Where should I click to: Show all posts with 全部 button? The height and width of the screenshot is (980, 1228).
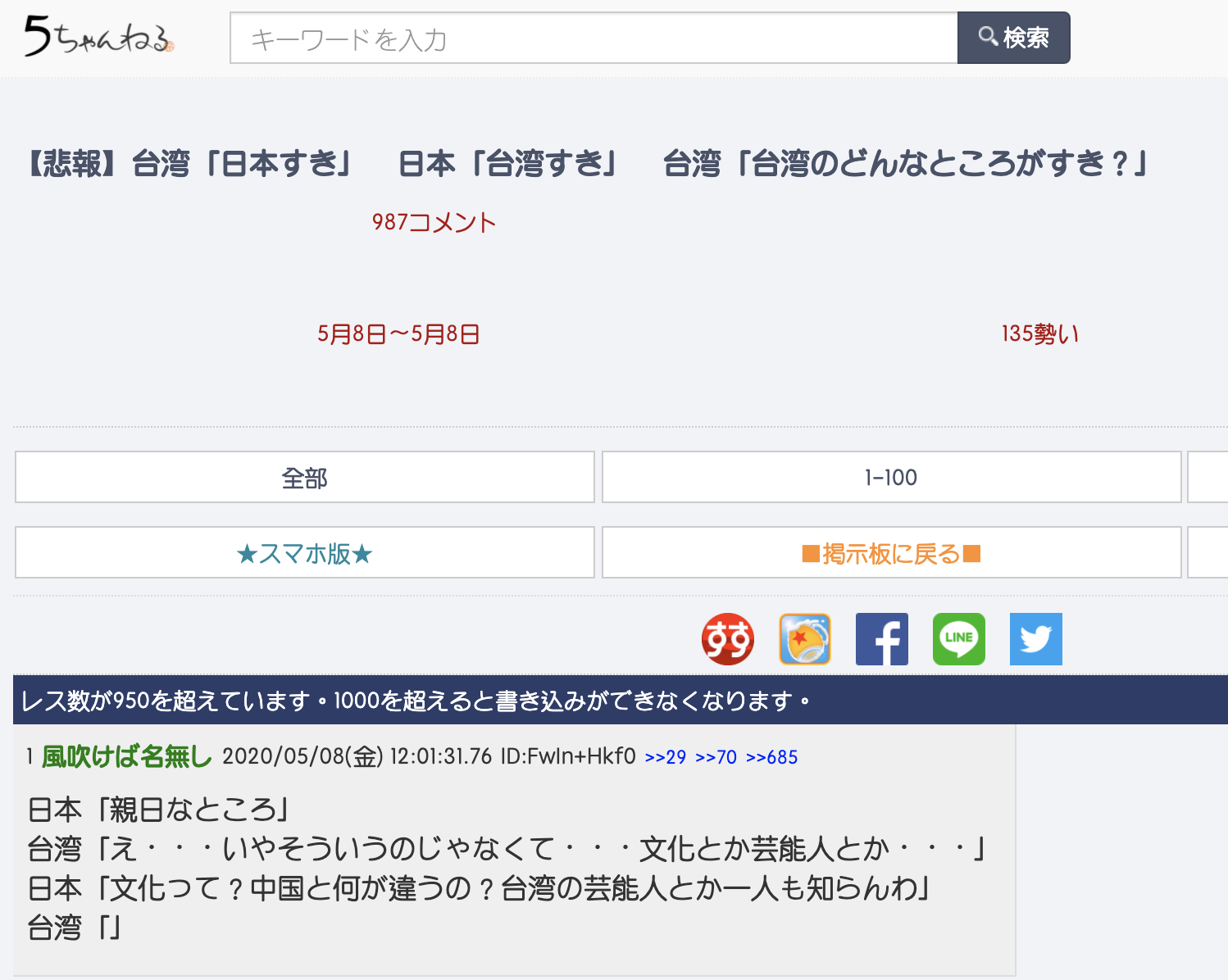pos(305,477)
